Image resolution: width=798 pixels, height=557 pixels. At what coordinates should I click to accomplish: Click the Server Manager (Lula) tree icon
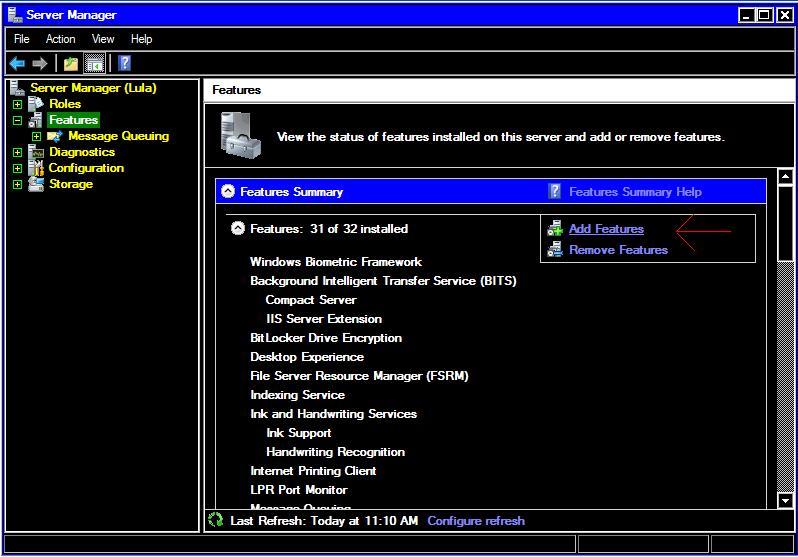tap(17, 88)
